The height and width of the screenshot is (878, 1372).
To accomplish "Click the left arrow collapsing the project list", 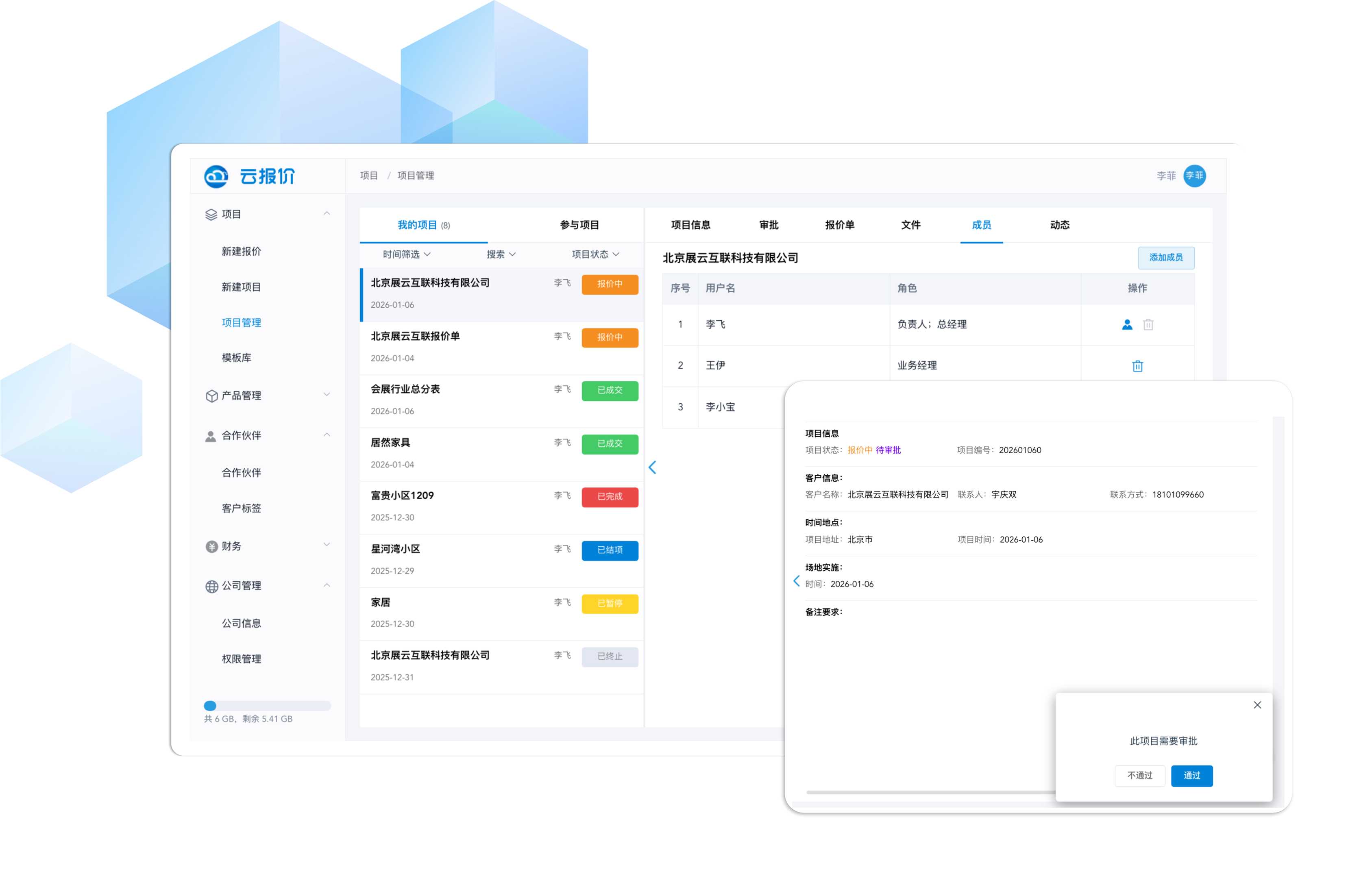I will 652,467.
